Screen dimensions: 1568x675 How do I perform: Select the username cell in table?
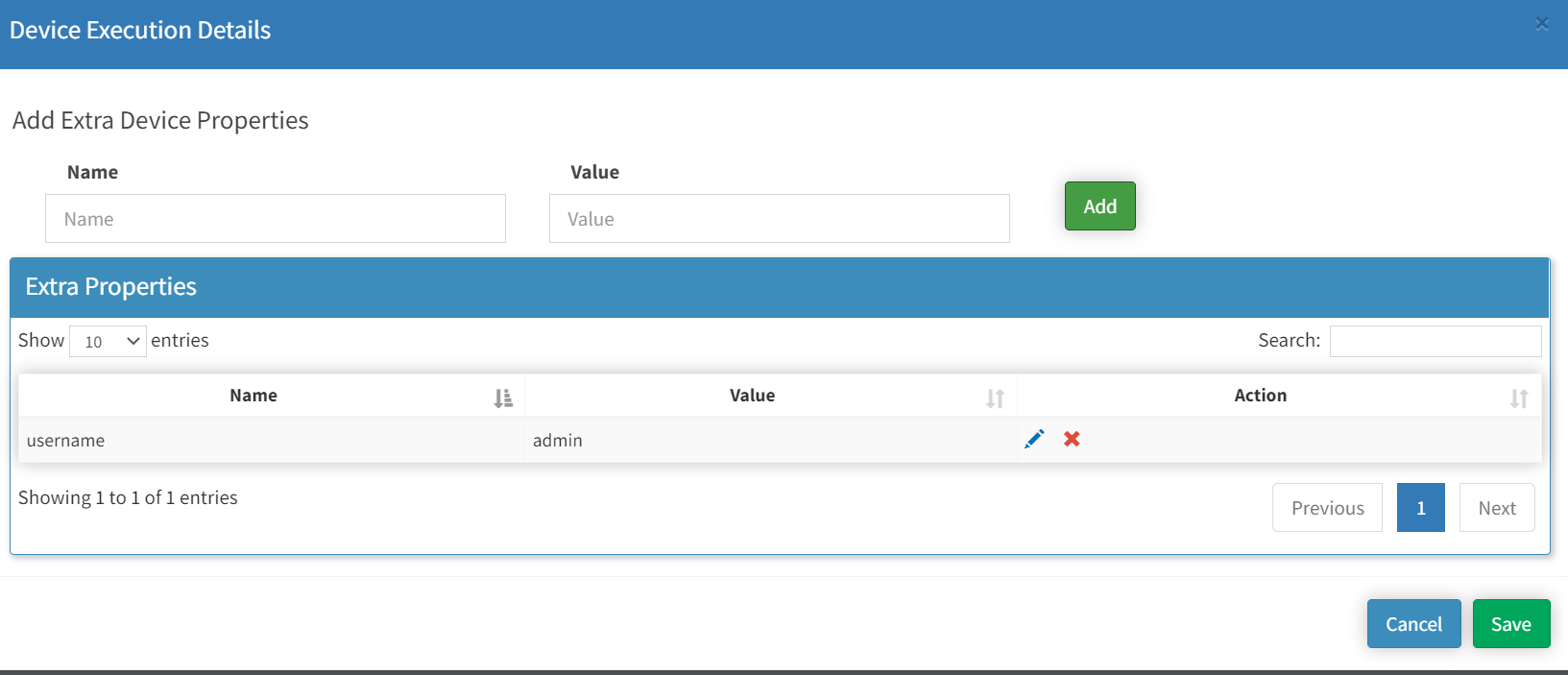tap(66, 441)
